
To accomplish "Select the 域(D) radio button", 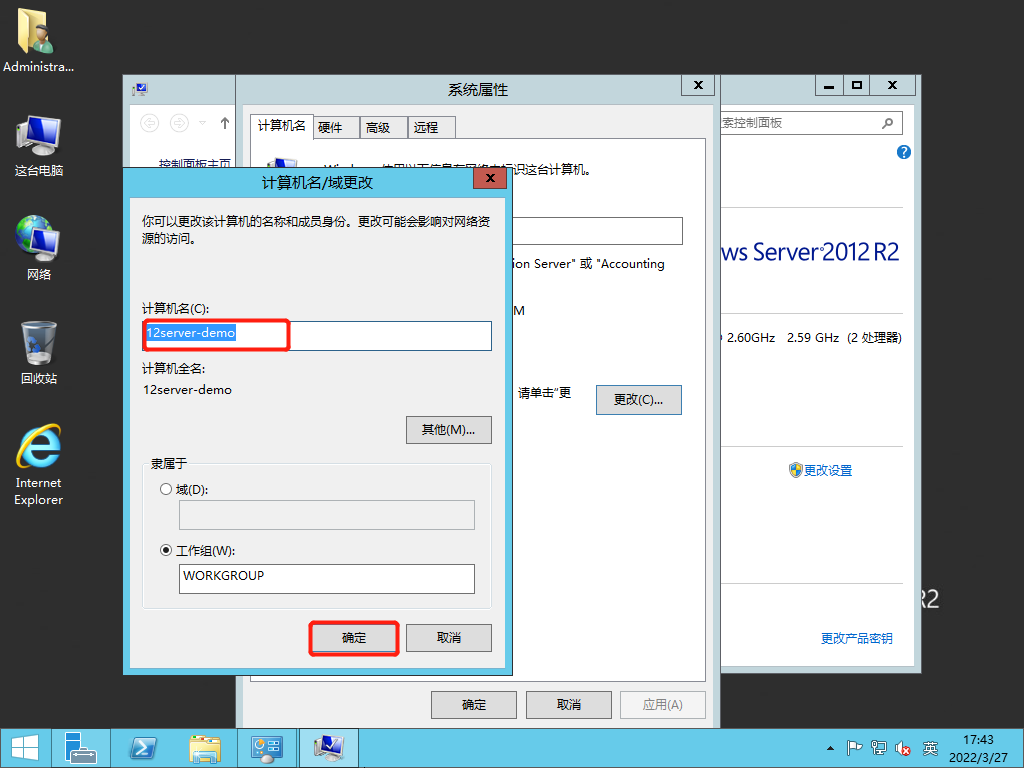I will click(166, 489).
